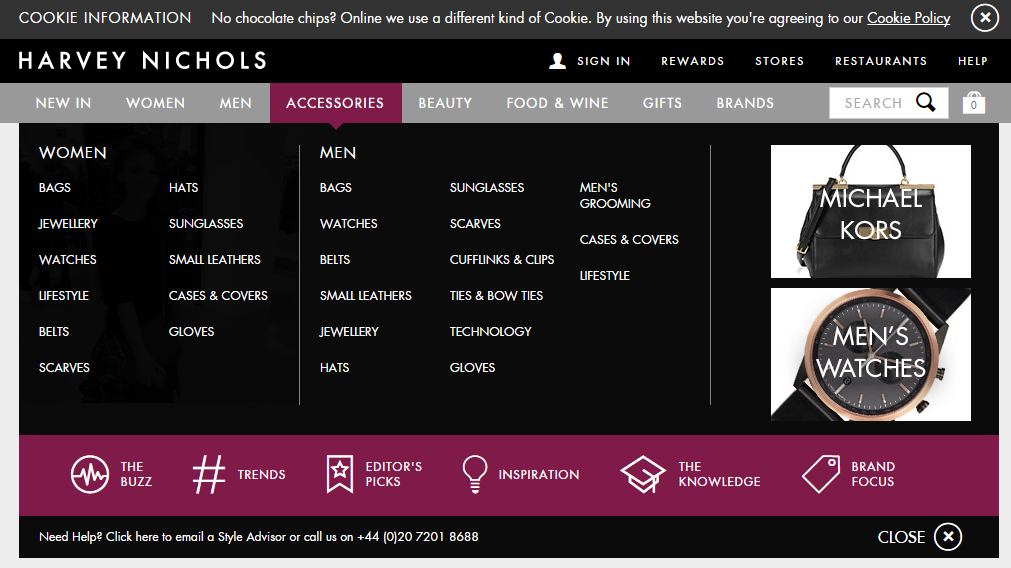Expand the Beauty navigation menu
Viewport: 1011px width, 568px height.
coord(445,103)
